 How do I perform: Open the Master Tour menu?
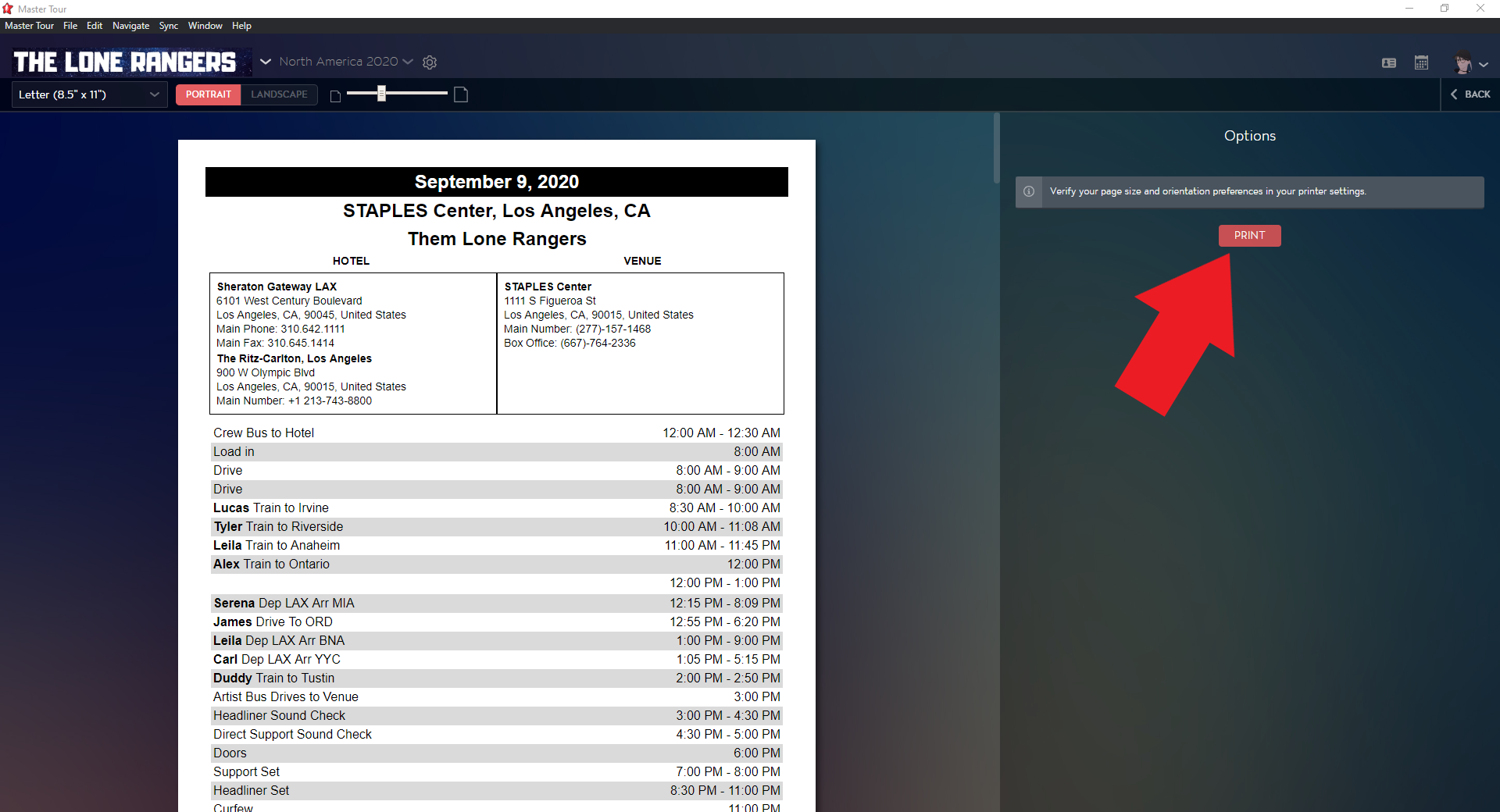(30, 26)
